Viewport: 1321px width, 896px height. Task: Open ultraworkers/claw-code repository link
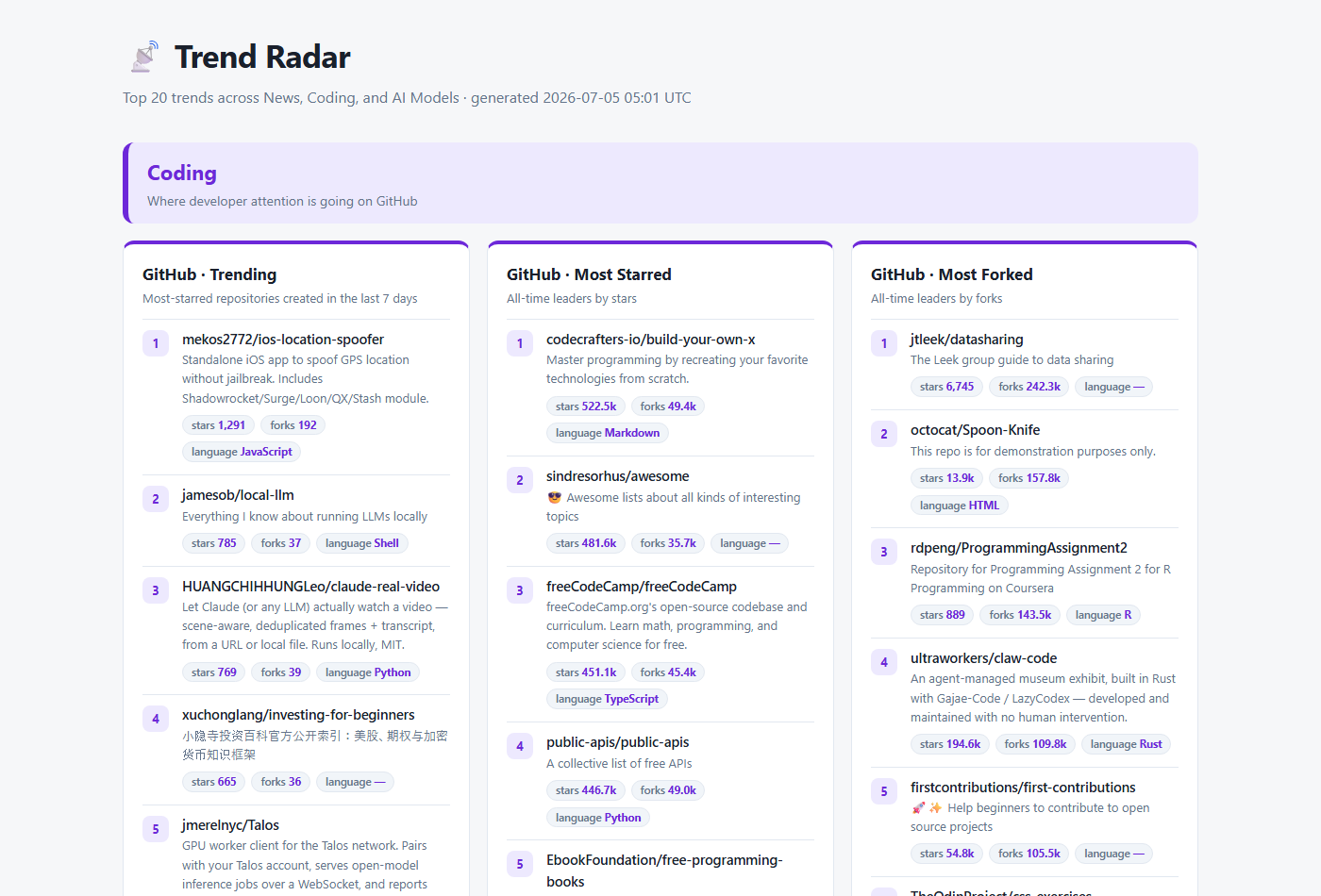coord(983,658)
